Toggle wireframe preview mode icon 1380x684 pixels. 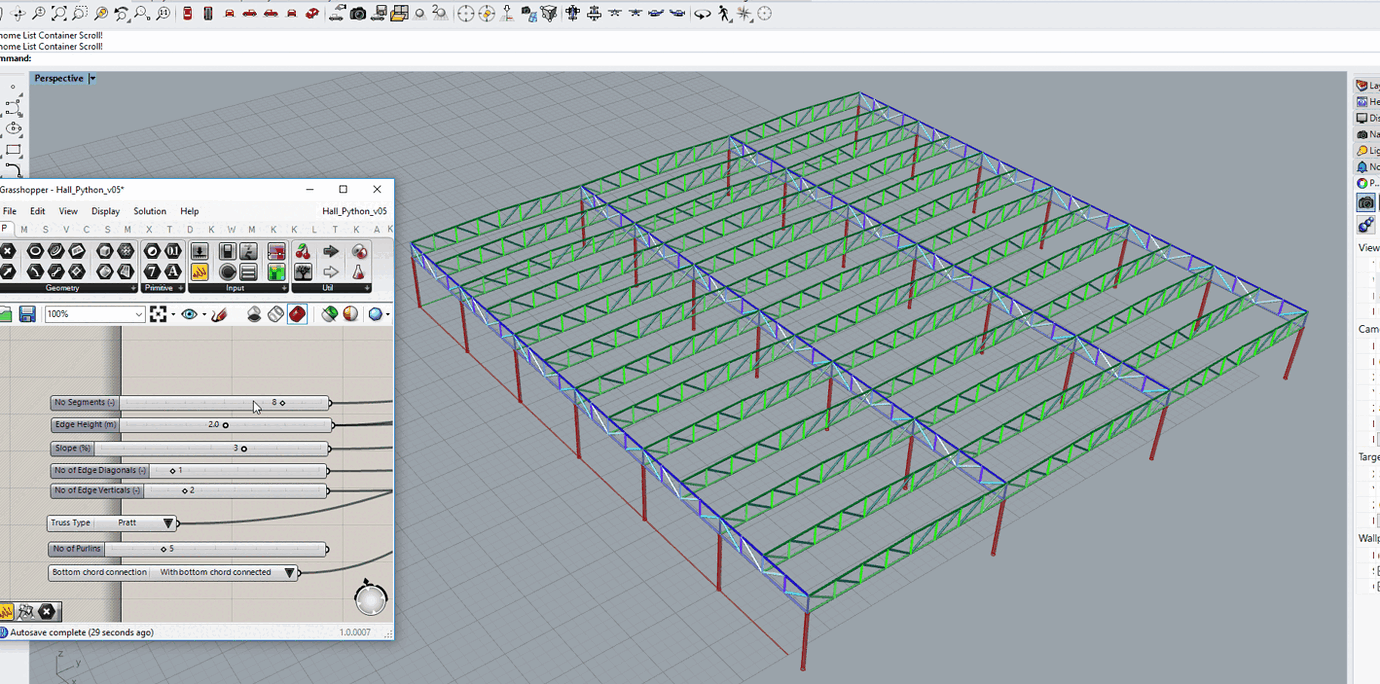[x=275, y=314]
